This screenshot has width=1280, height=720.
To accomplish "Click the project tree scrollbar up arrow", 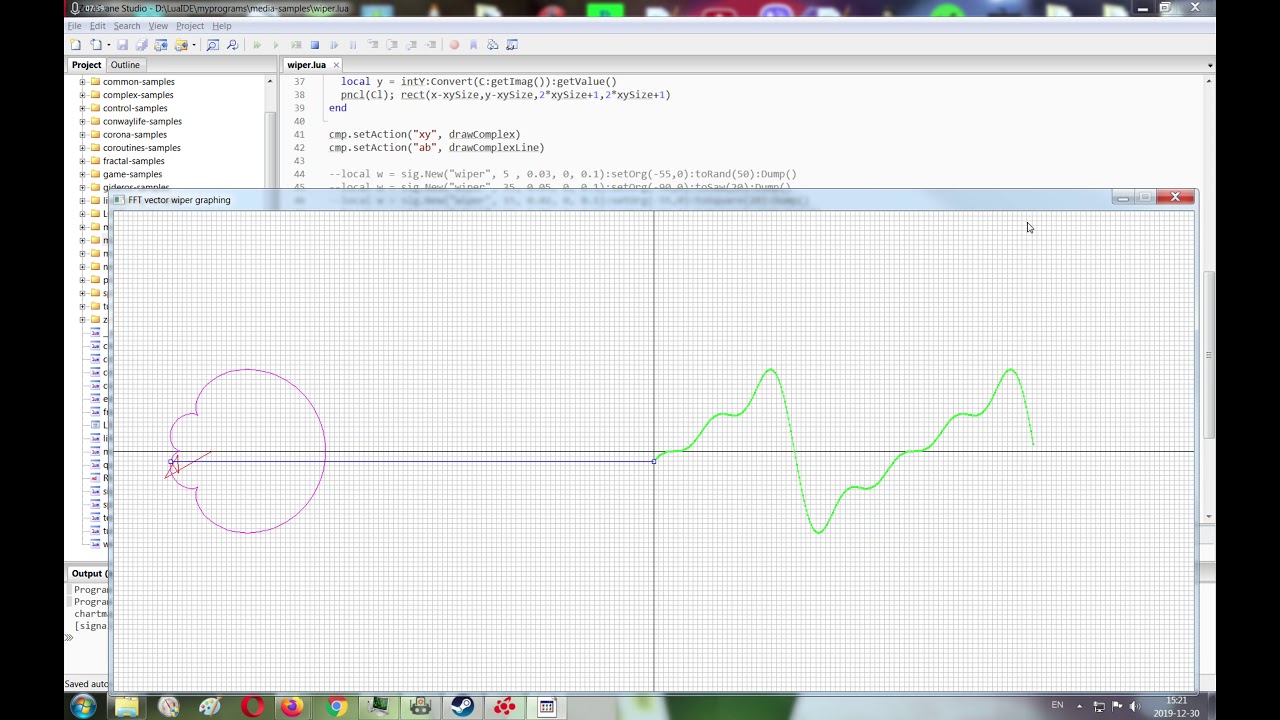I will click(x=270, y=82).
